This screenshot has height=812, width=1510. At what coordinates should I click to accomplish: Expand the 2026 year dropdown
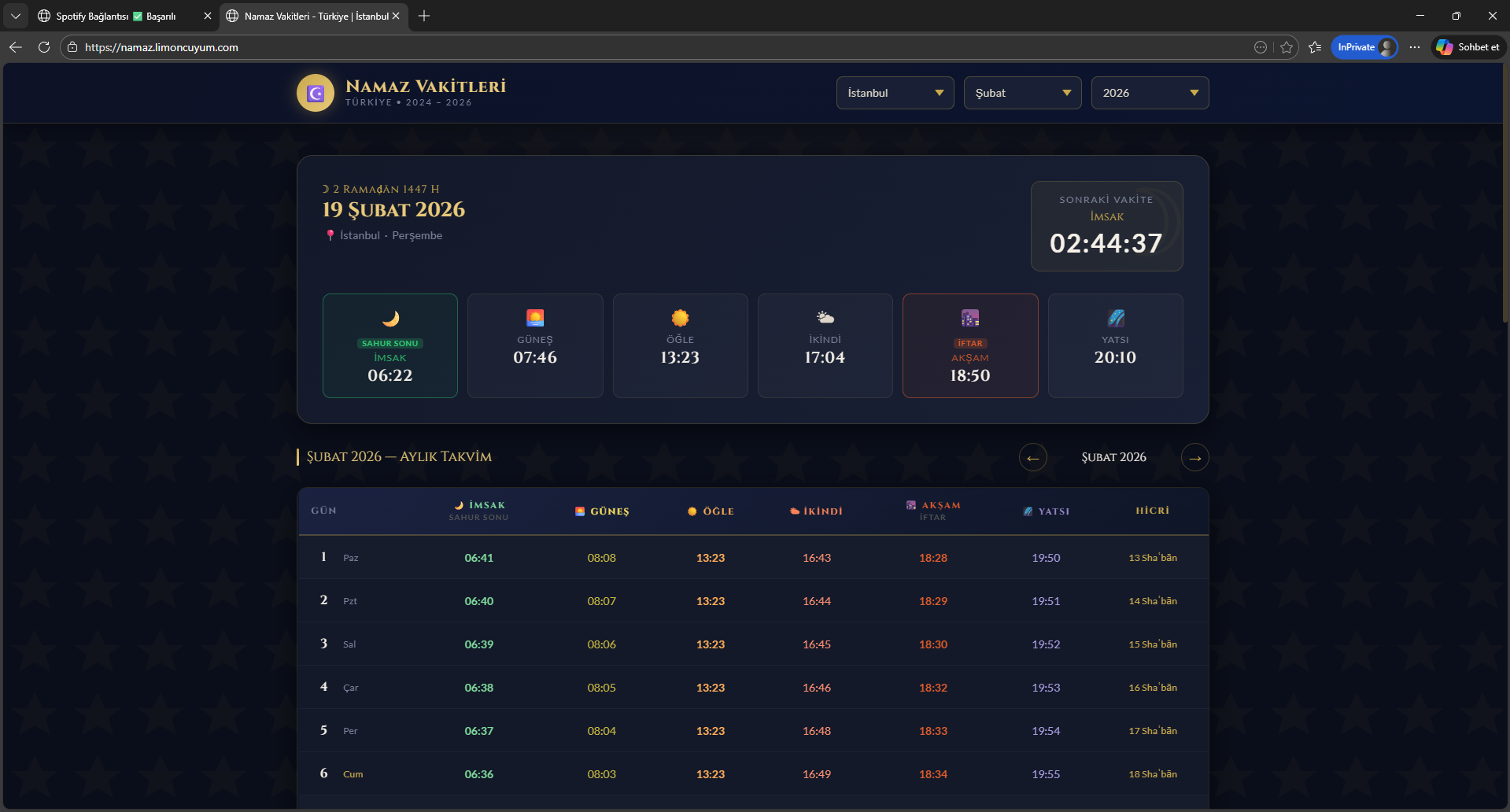[x=1150, y=93]
